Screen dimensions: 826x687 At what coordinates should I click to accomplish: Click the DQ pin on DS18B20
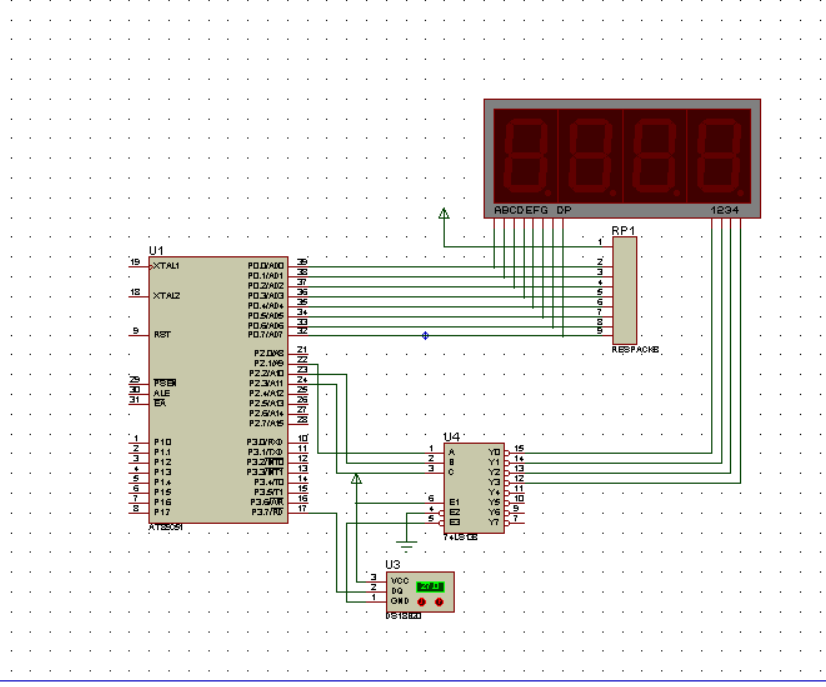click(397, 591)
